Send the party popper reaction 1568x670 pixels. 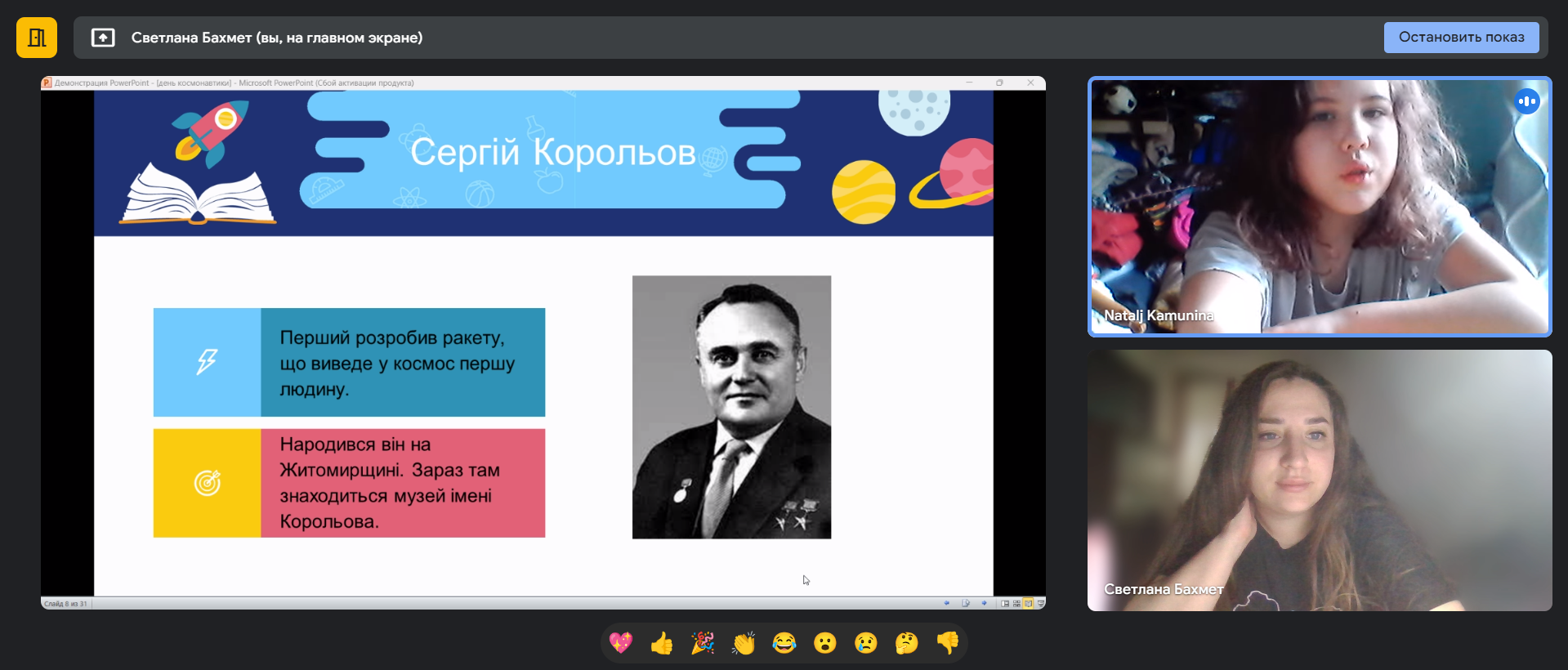click(x=703, y=644)
